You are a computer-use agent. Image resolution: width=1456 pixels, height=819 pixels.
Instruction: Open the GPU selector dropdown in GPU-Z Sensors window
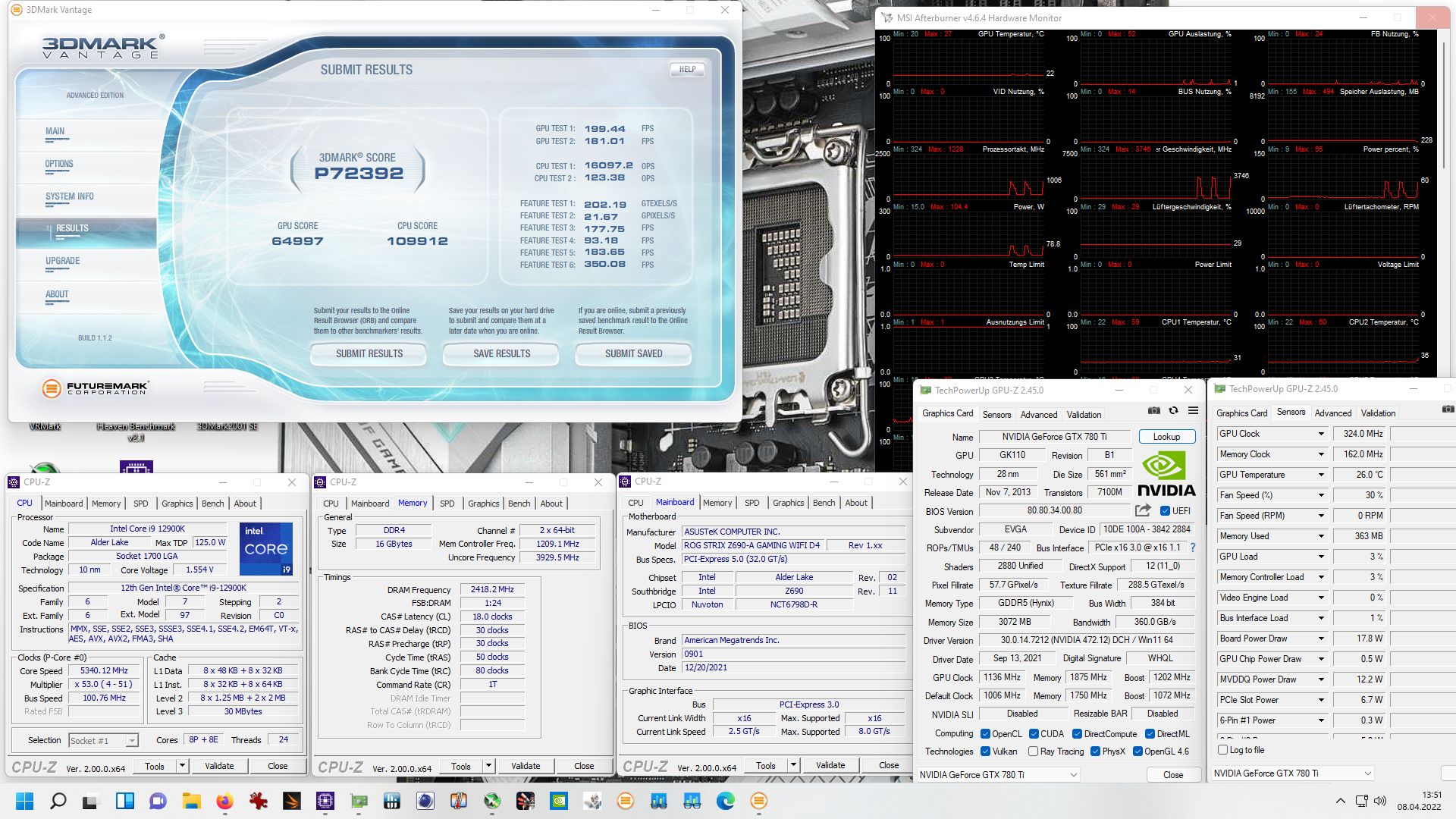point(1292,773)
